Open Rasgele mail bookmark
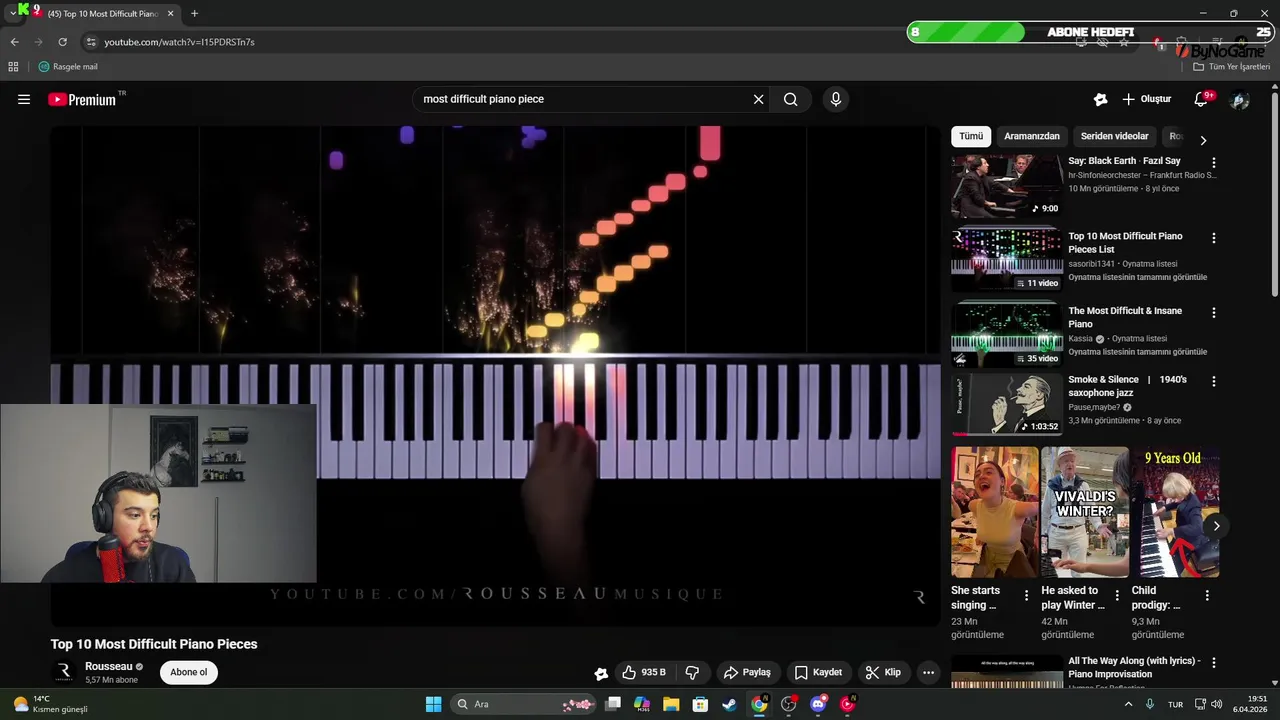 [68, 67]
